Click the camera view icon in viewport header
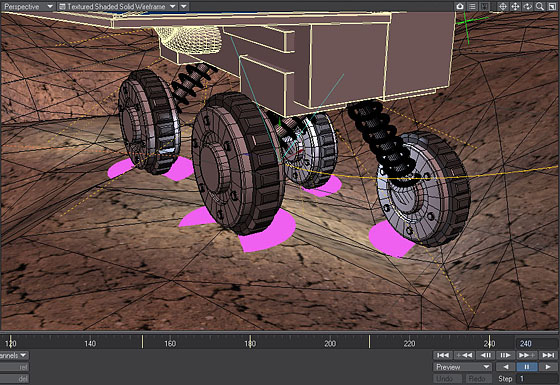Viewport: 560px width, 385px height. click(460, 6)
